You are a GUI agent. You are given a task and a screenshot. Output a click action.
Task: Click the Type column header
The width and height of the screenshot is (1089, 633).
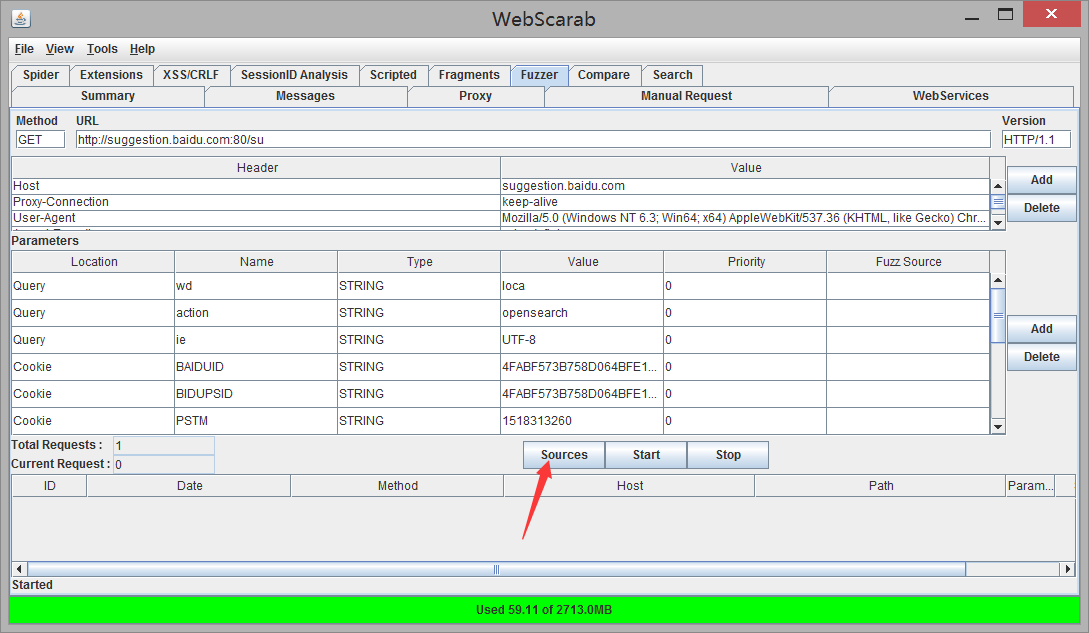(x=419, y=262)
